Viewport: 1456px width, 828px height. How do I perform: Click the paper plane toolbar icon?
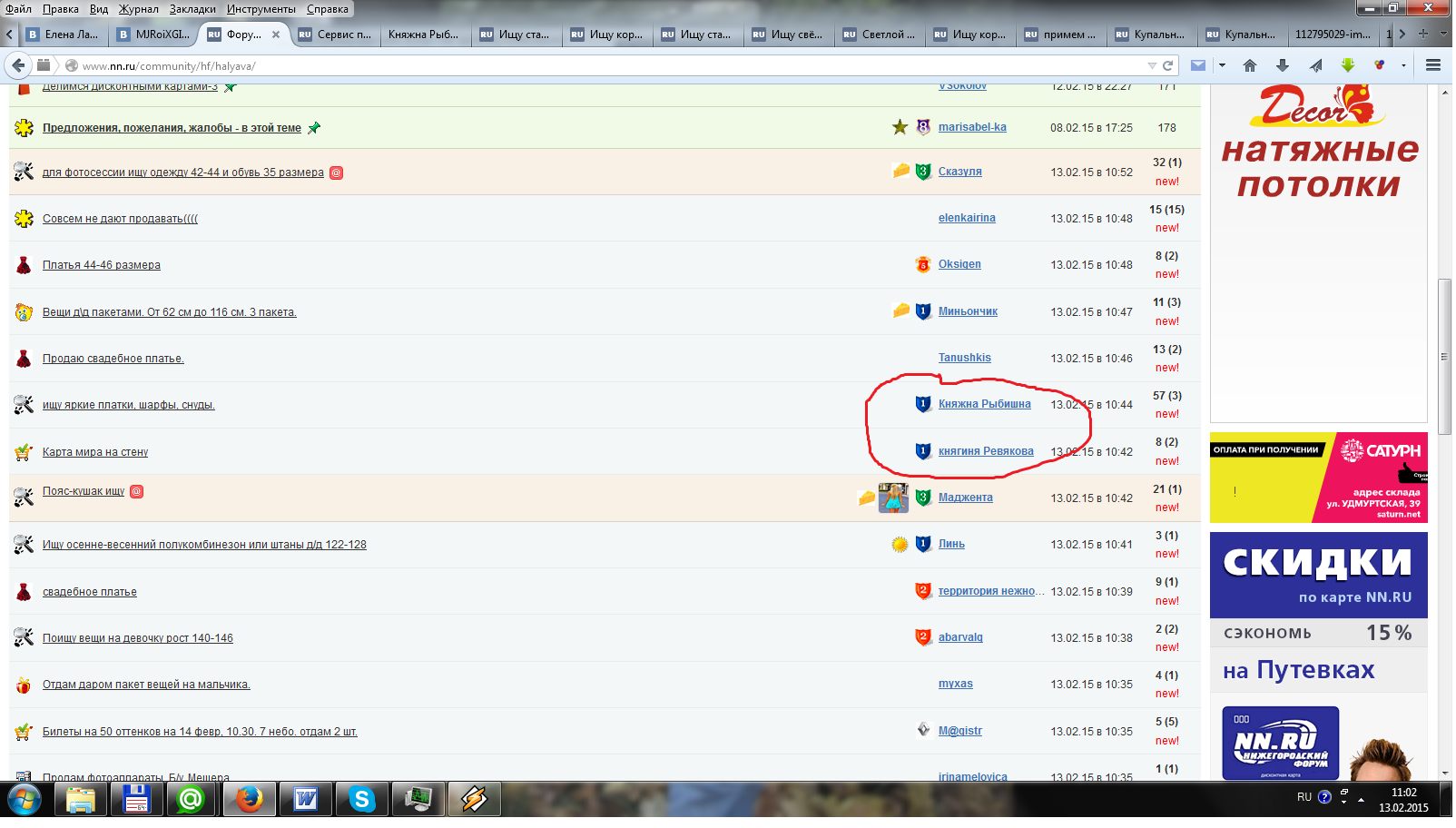[1315, 65]
